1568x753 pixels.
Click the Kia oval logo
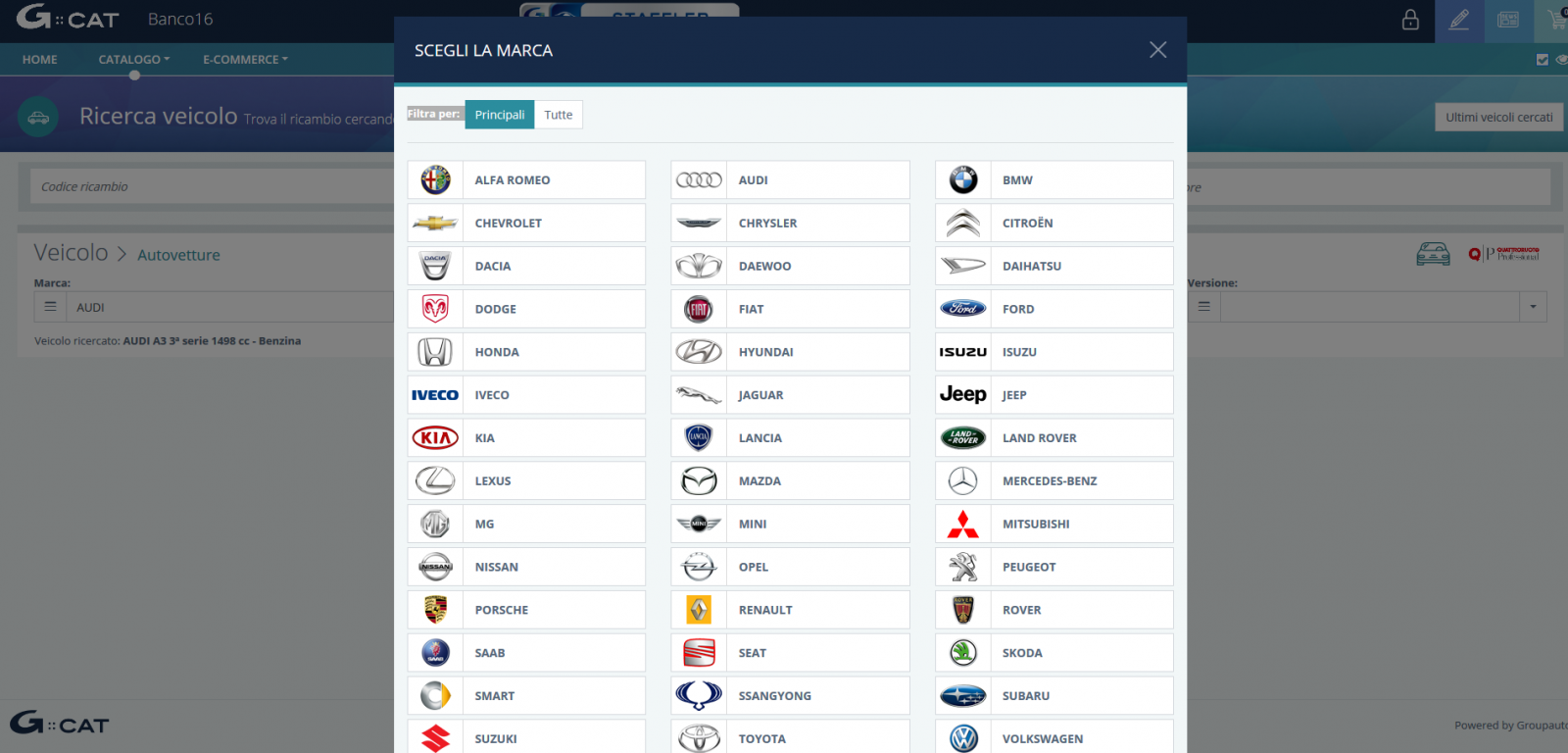(x=435, y=437)
